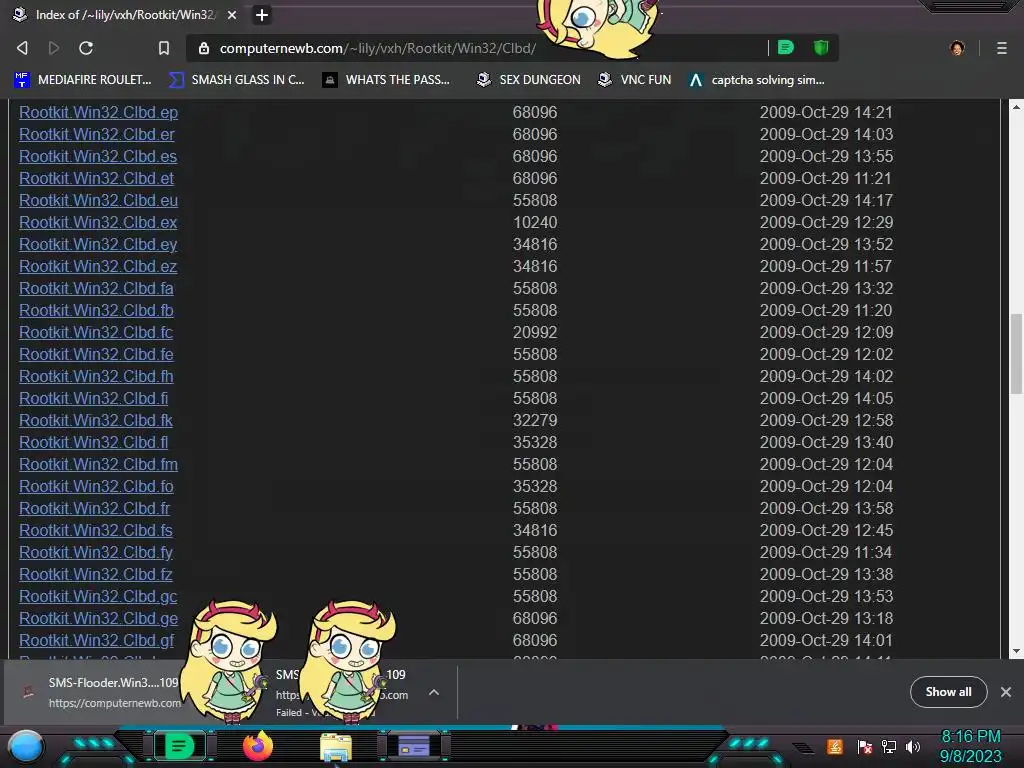
Task: Click the volume speaker tray icon
Action: pyautogui.click(x=913, y=747)
